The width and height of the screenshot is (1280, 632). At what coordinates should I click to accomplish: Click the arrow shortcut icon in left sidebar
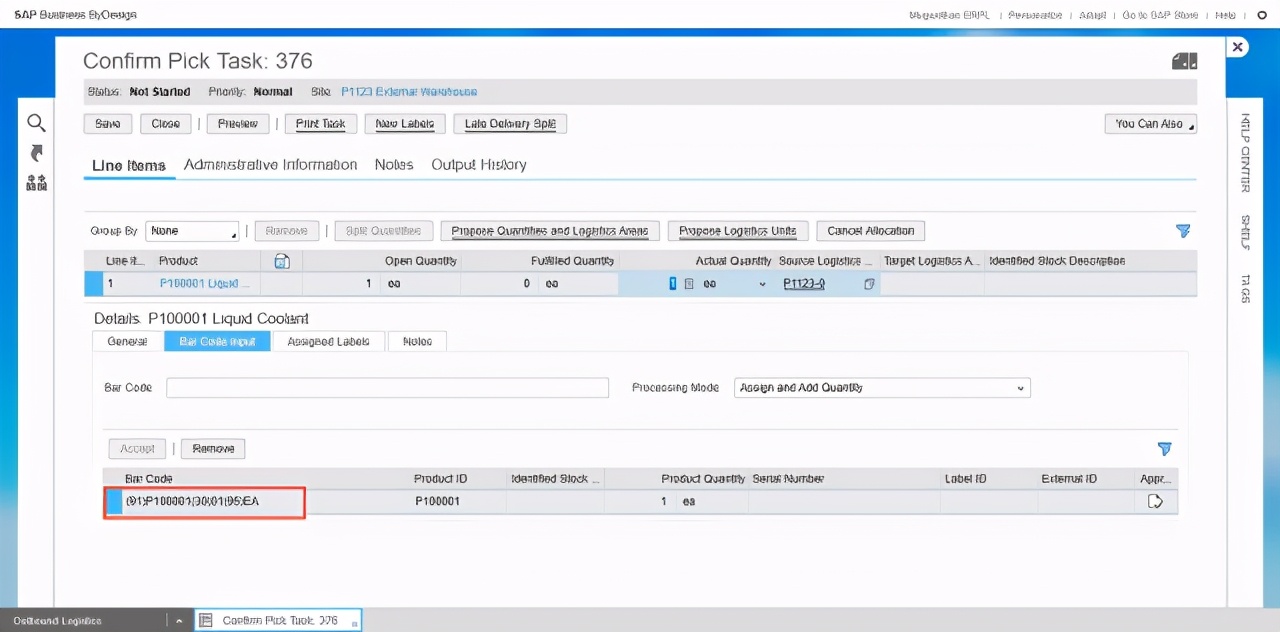37,153
